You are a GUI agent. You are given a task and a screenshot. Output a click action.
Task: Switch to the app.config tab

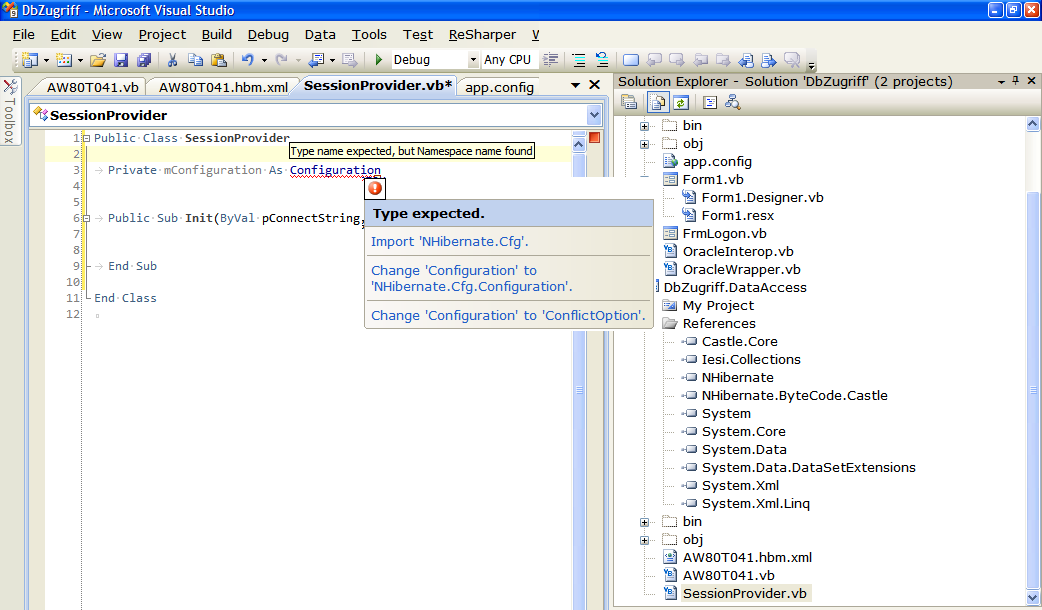499,87
